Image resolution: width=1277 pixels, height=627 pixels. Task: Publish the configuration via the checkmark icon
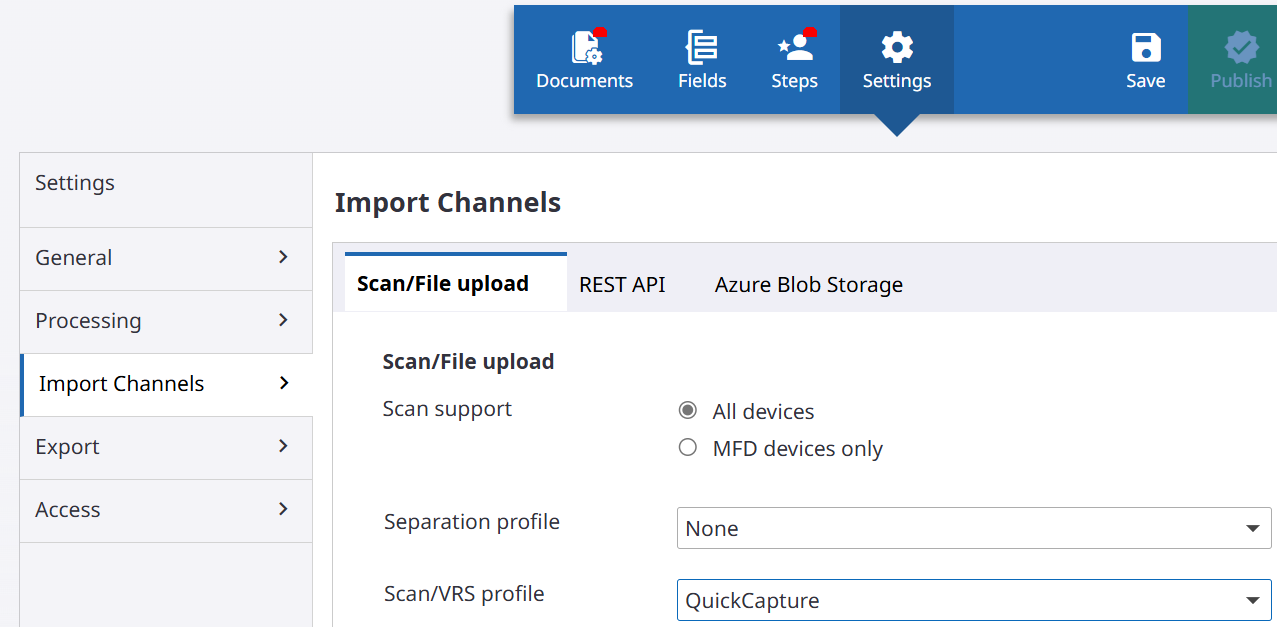tap(1242, 47)
